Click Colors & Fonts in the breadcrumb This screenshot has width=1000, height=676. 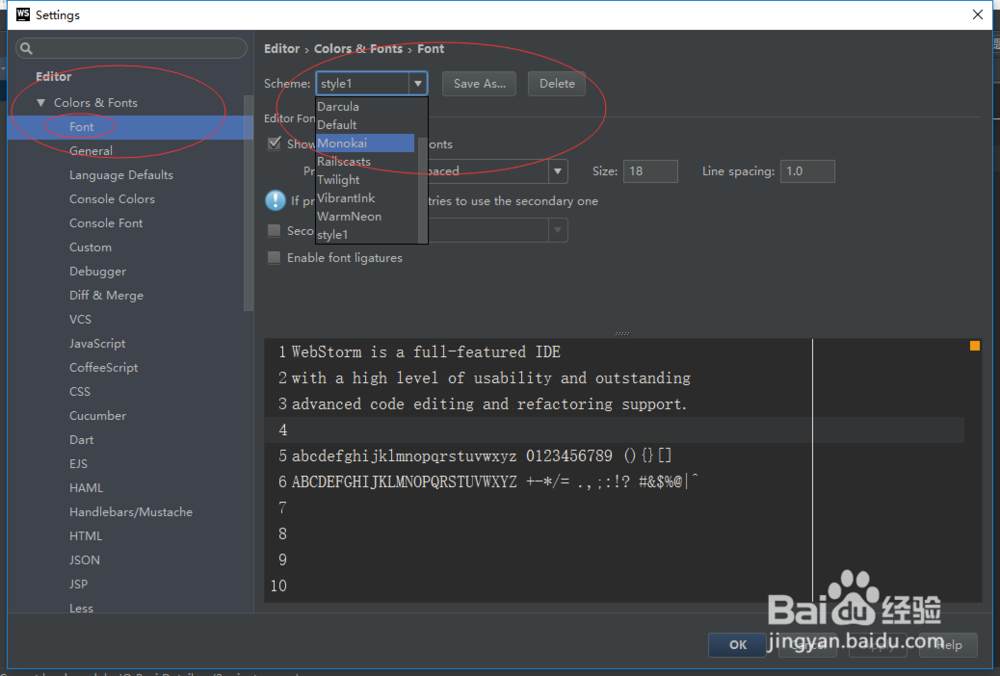pyautogui.click(x=358, y=48)
